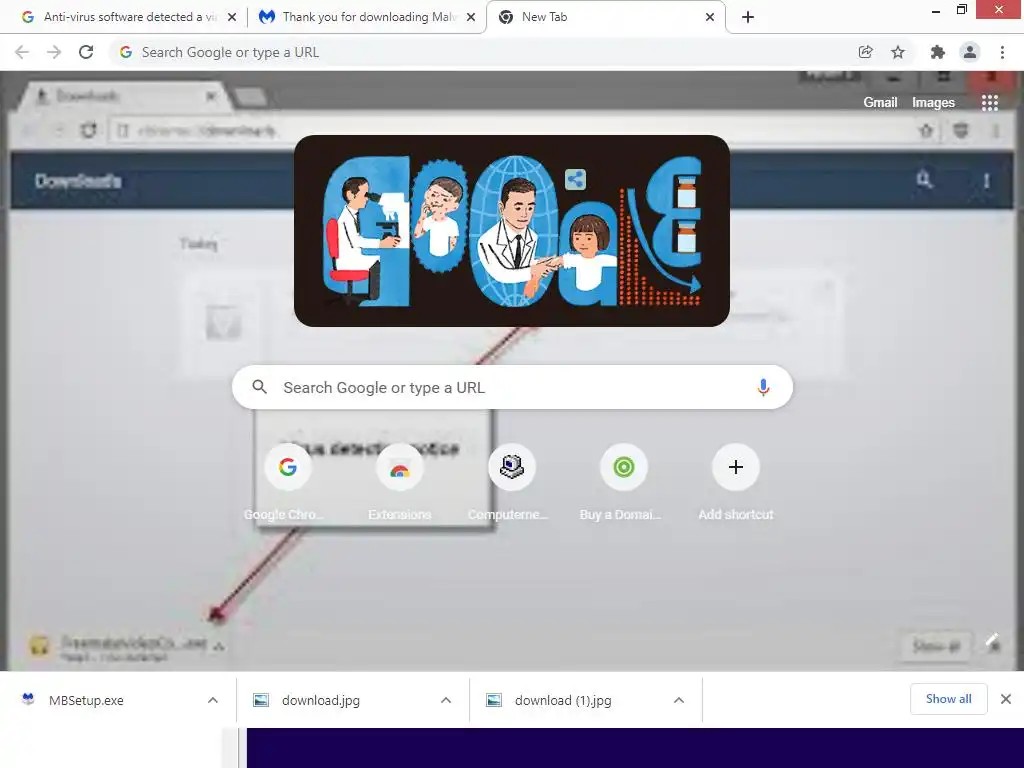
Task: Minimize the Chrome window
Action: click(x=935, y=10)
